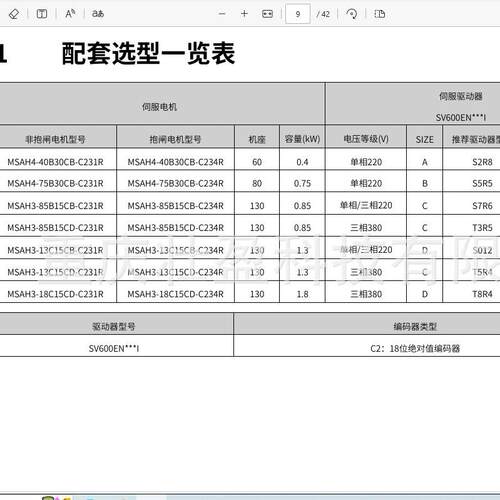500x500 pixels.
Task: Click the 伺服驱动器 header text
Action: (461, 96)
